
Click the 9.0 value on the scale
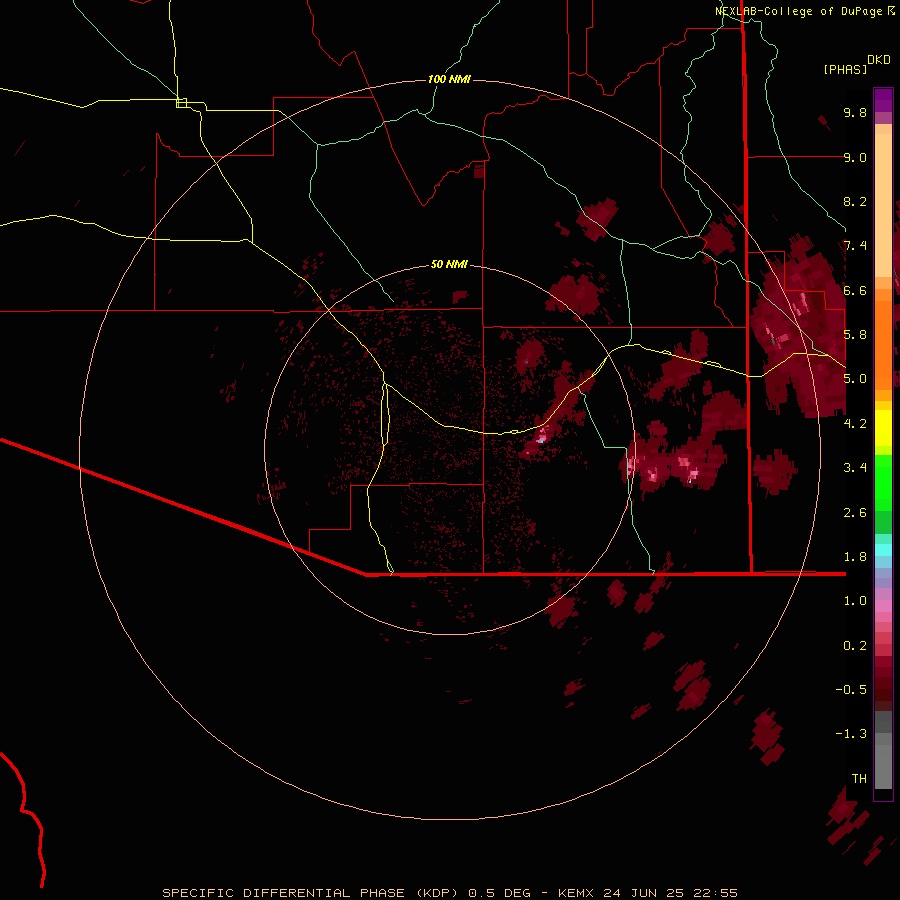click(x=855, y=157)
